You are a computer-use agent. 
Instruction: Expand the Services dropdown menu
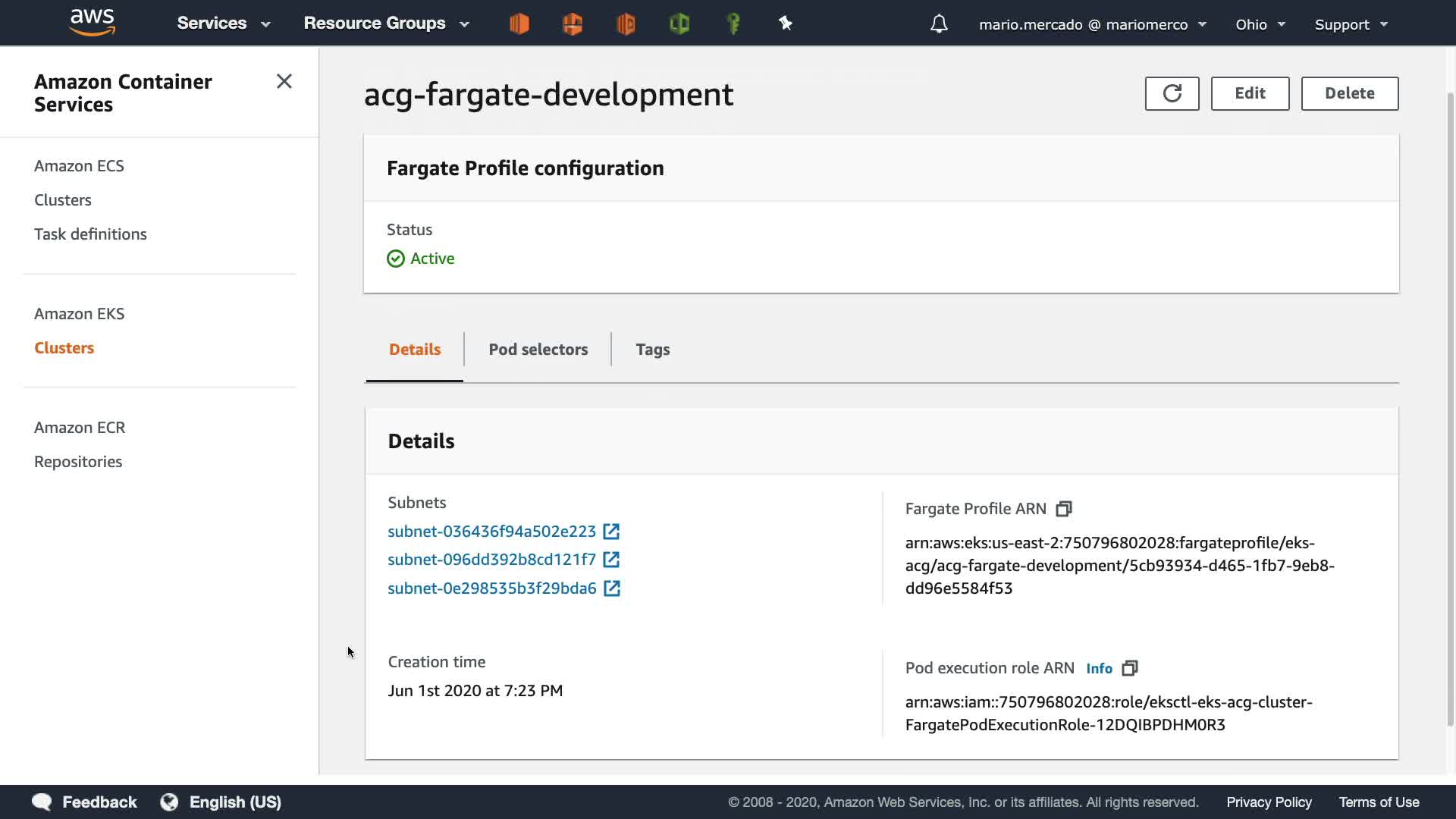223,24
